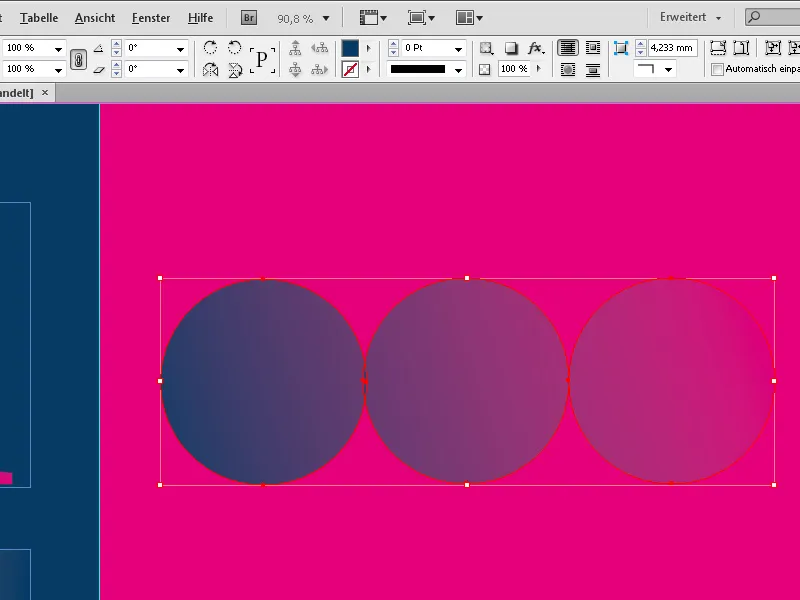This screenshot has width=800, height=600.
Task: Click the shear angle icon
Action: [98, 69]
